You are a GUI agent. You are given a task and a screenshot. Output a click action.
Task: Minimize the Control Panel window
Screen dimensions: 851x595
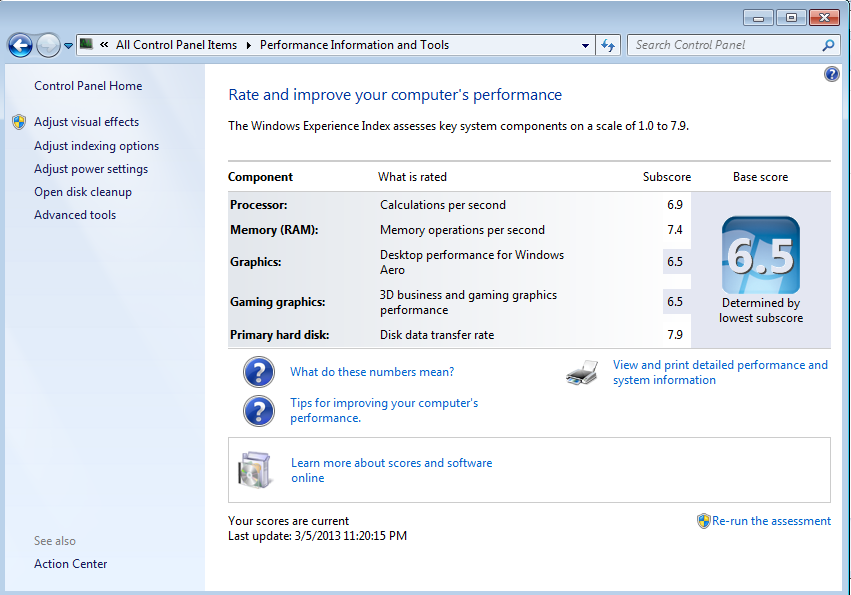pyautogui.click(x=758, y=18)
